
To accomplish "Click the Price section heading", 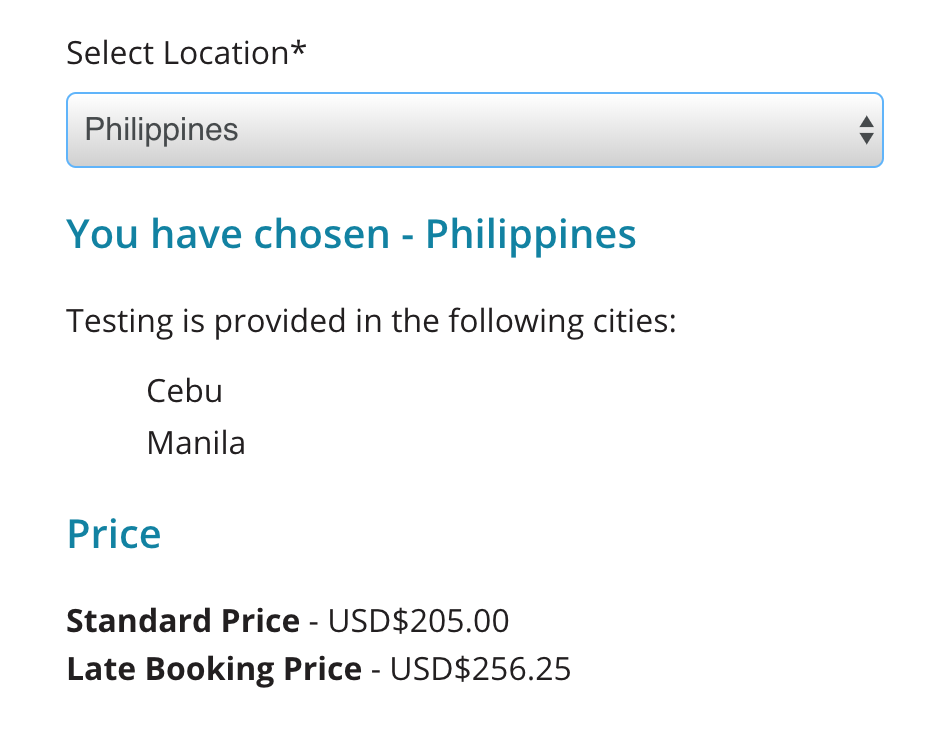I will tap(114, 534).
